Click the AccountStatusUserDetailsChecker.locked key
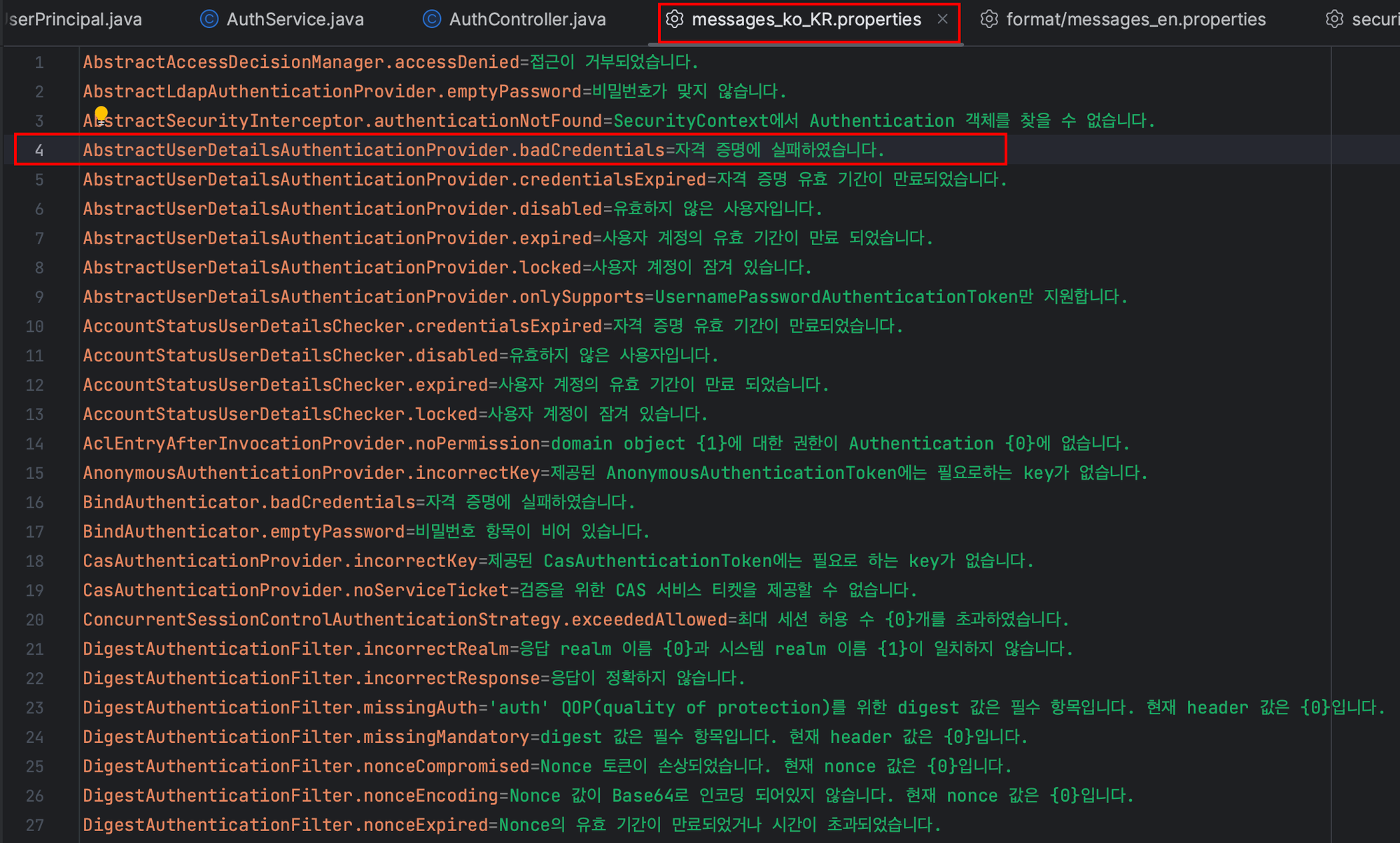The height and width of the screenshot is (843, 1400). (x=279, y=414)
